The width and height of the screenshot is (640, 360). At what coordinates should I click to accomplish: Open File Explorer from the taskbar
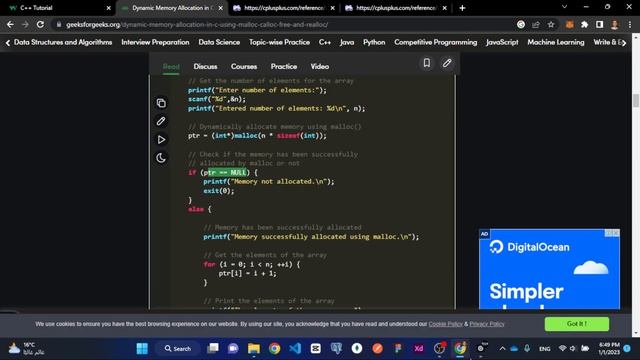254,349
